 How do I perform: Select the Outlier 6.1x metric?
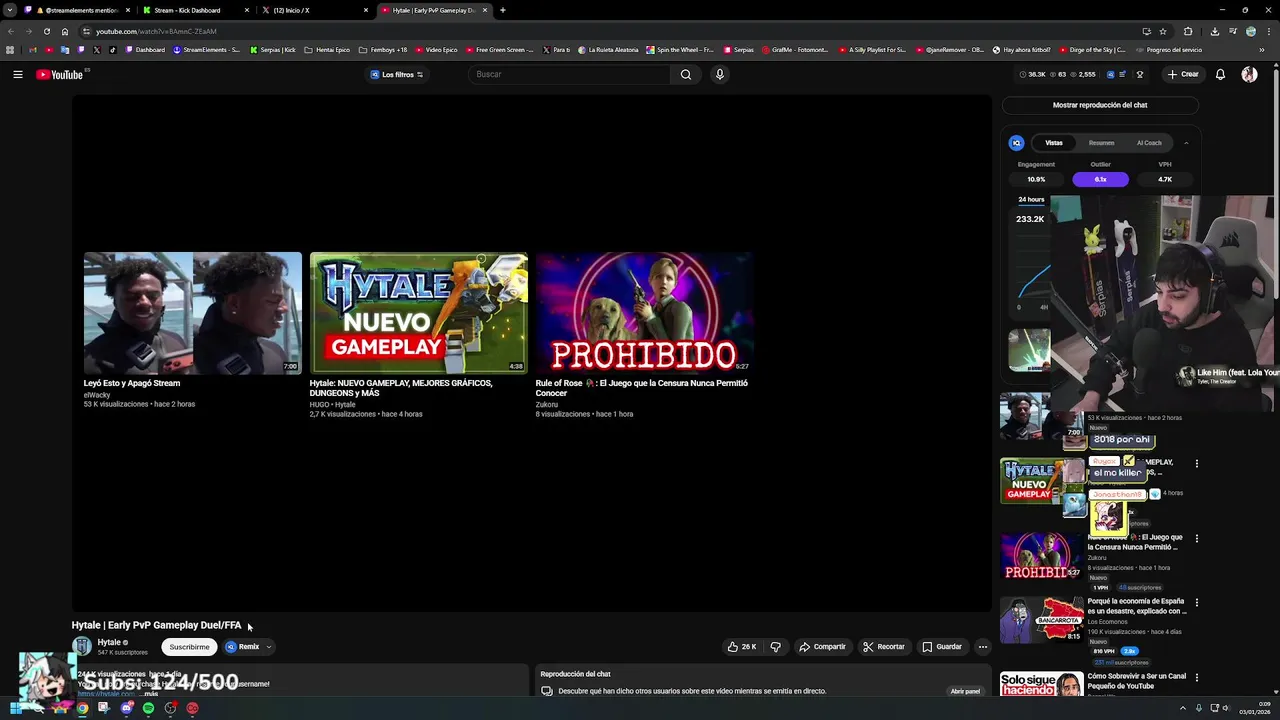click(x=1100, y=179)
